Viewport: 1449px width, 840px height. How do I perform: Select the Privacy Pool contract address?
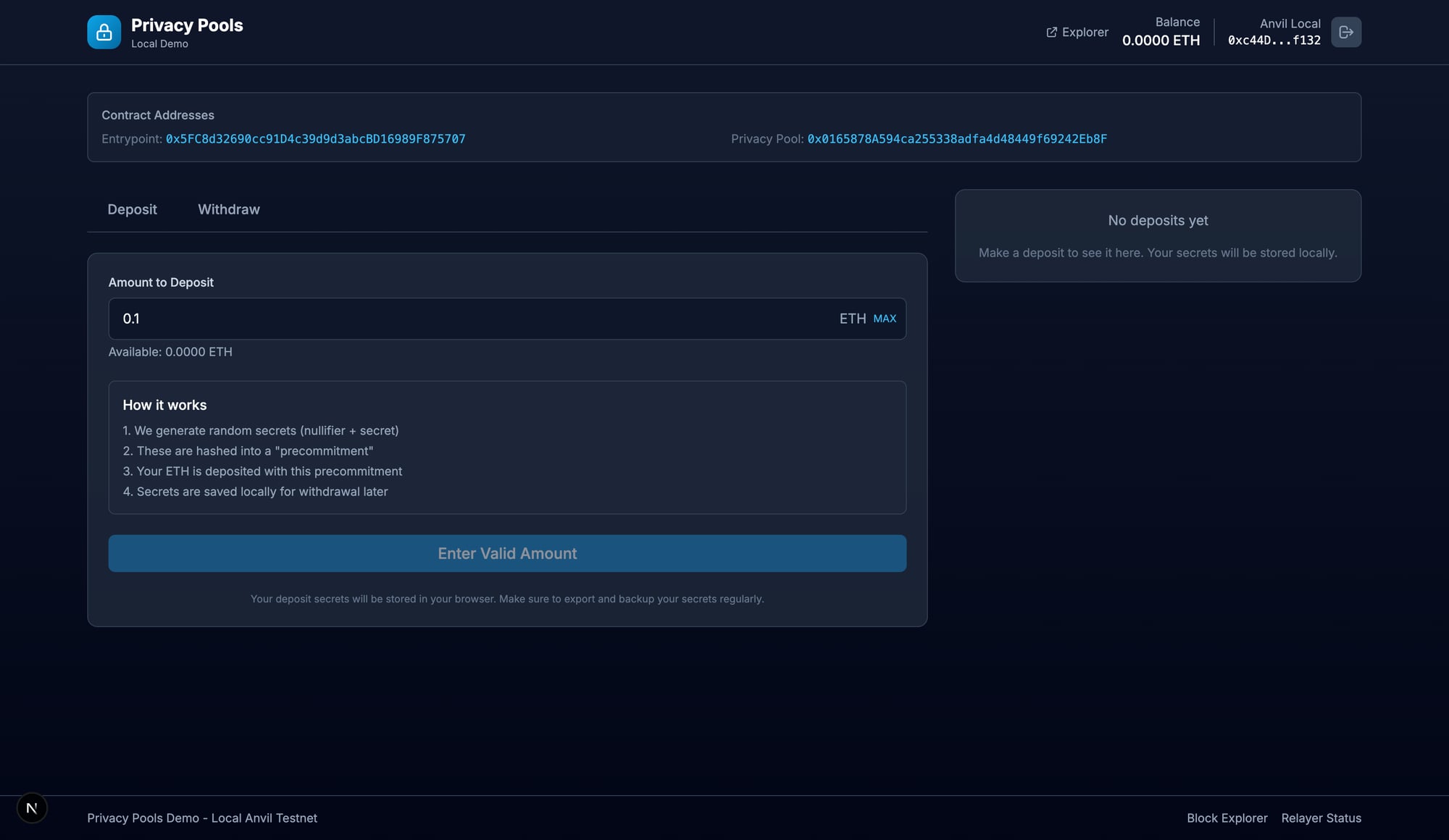(x=958, y=138)
